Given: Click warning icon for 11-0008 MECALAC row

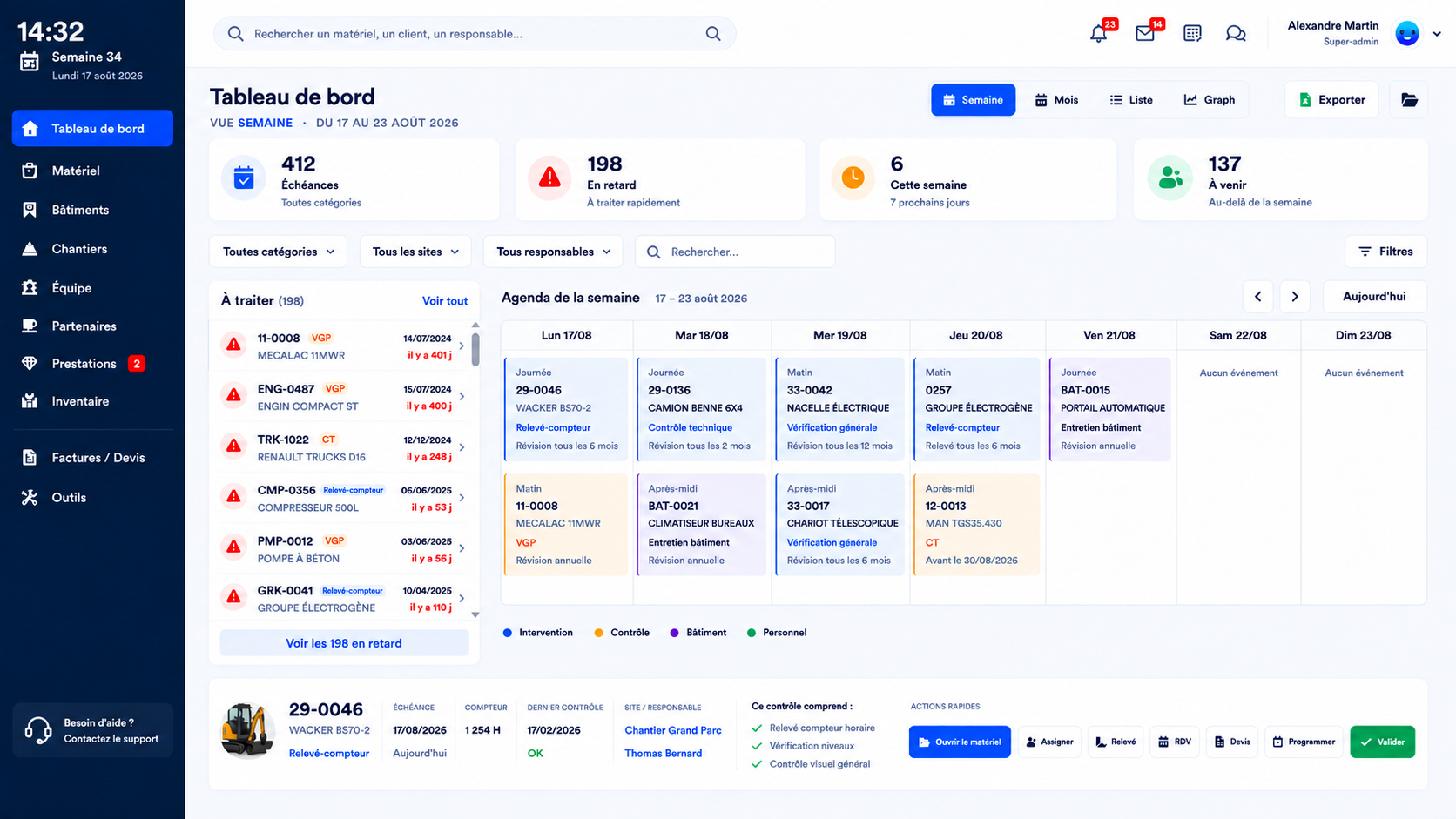Looking at the screenshot, I should (x=233, y=345).
